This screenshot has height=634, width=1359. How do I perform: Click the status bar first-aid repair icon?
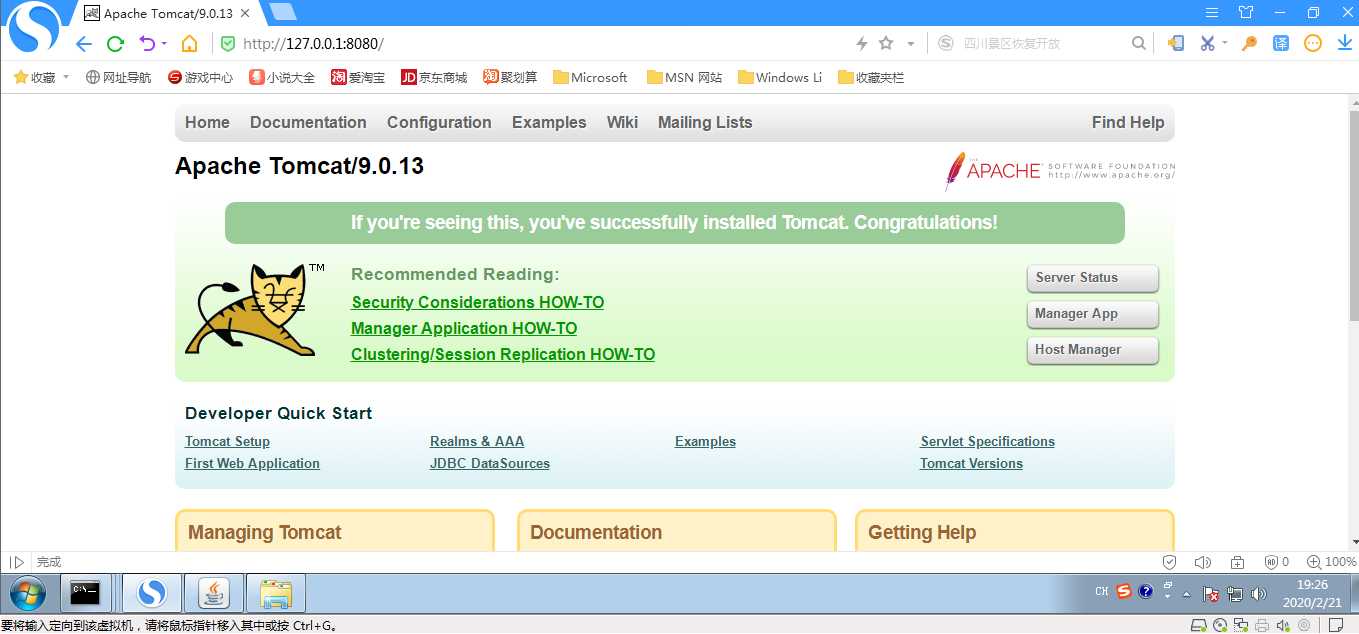(1237, 562)
